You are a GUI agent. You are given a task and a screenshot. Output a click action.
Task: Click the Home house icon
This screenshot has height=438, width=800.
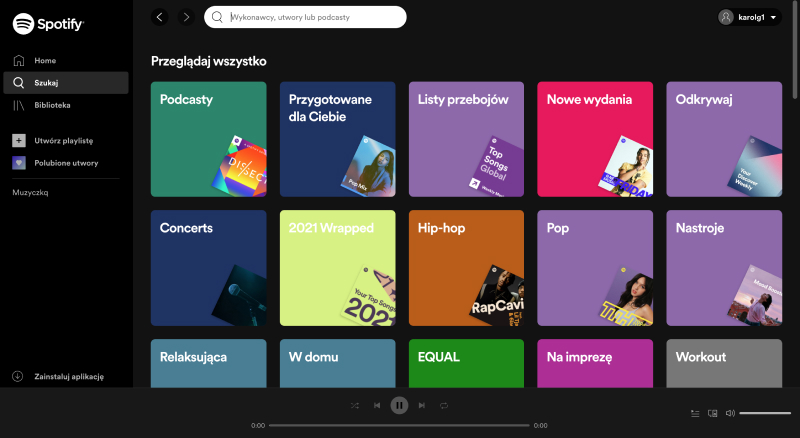click(x=19, y=60)
